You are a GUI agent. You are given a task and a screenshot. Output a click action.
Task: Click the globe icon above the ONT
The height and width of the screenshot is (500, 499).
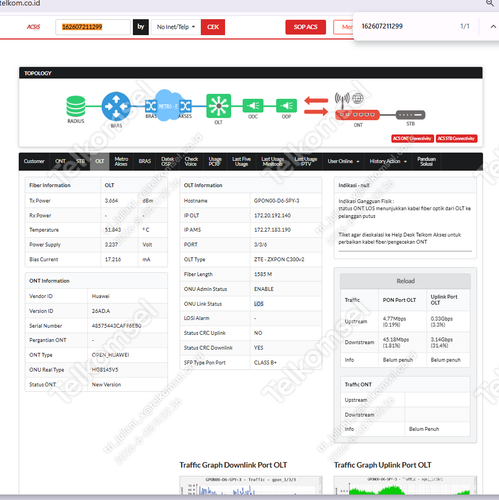pyautogui.click(x=358, y=98)
